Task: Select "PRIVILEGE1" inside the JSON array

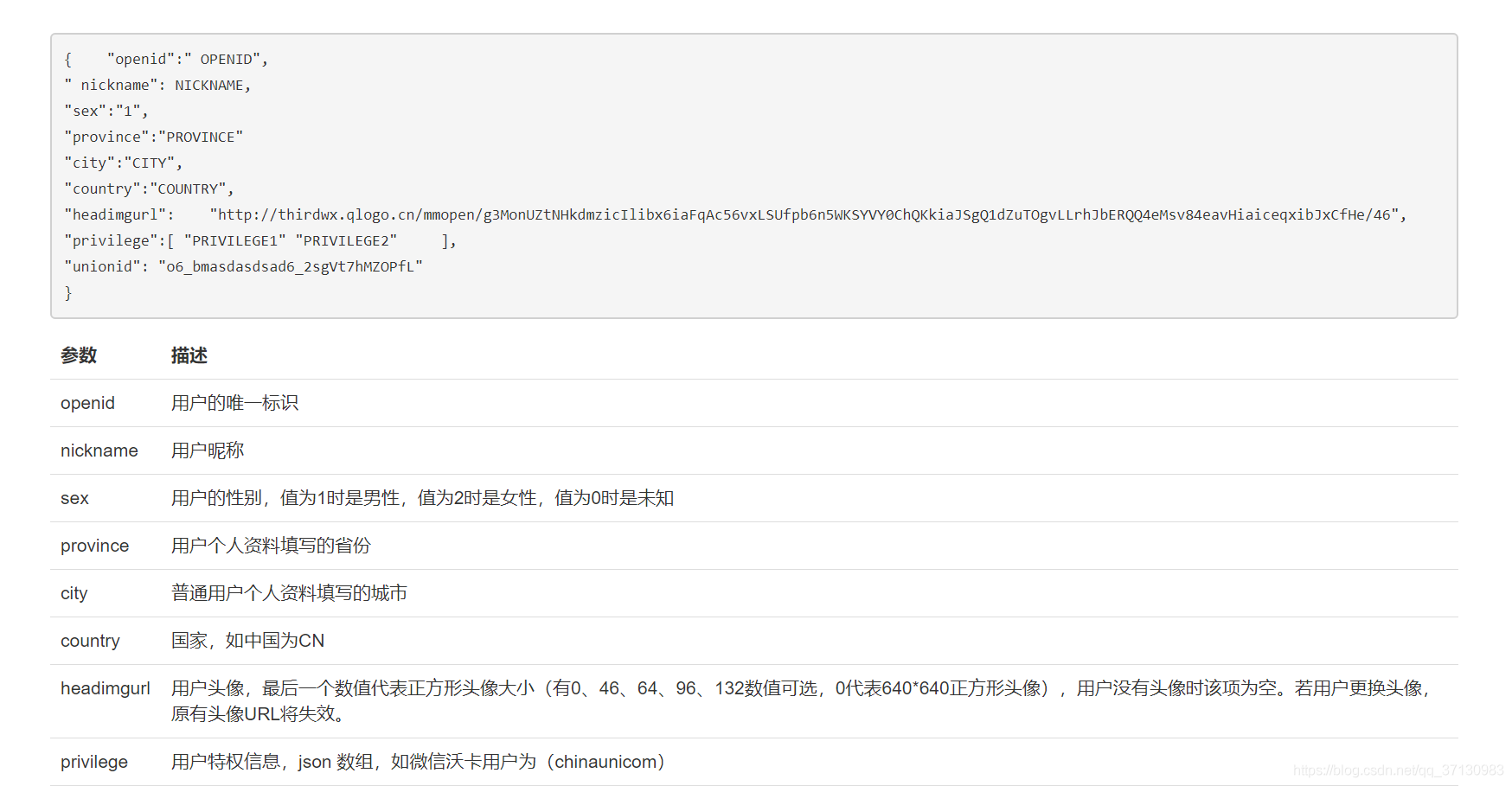Action: coord(234,240)
